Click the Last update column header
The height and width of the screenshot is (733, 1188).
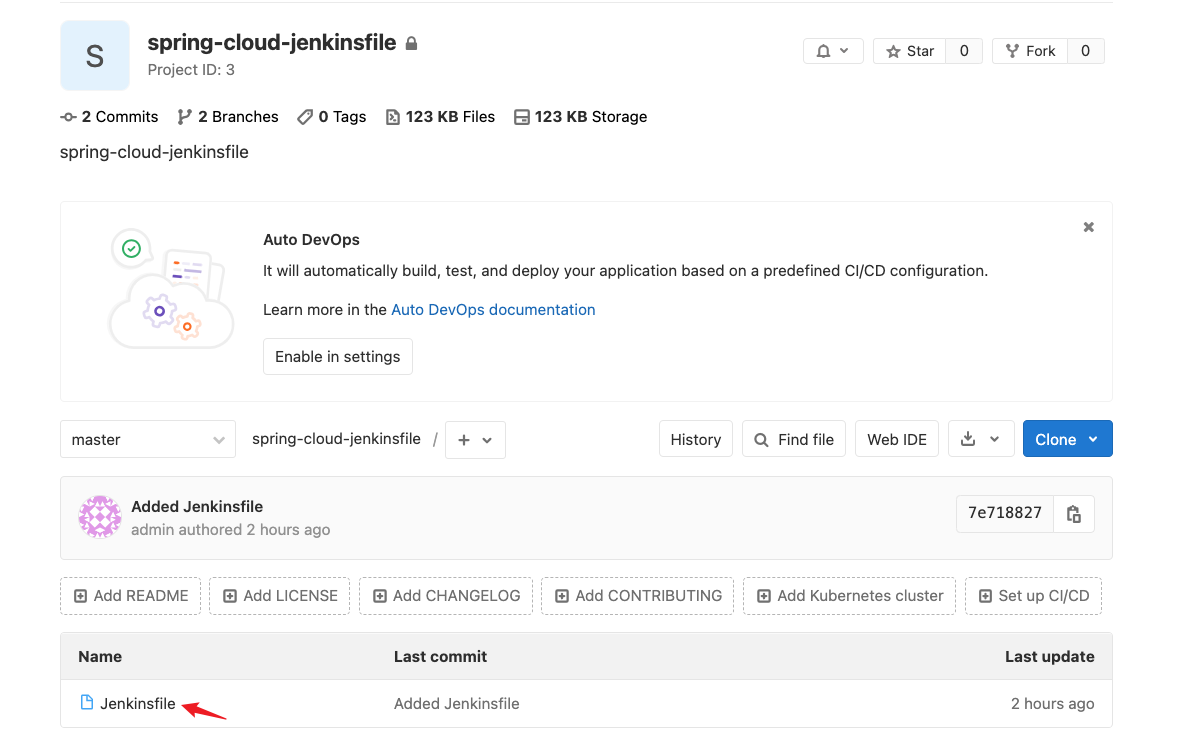point(1049,656)
